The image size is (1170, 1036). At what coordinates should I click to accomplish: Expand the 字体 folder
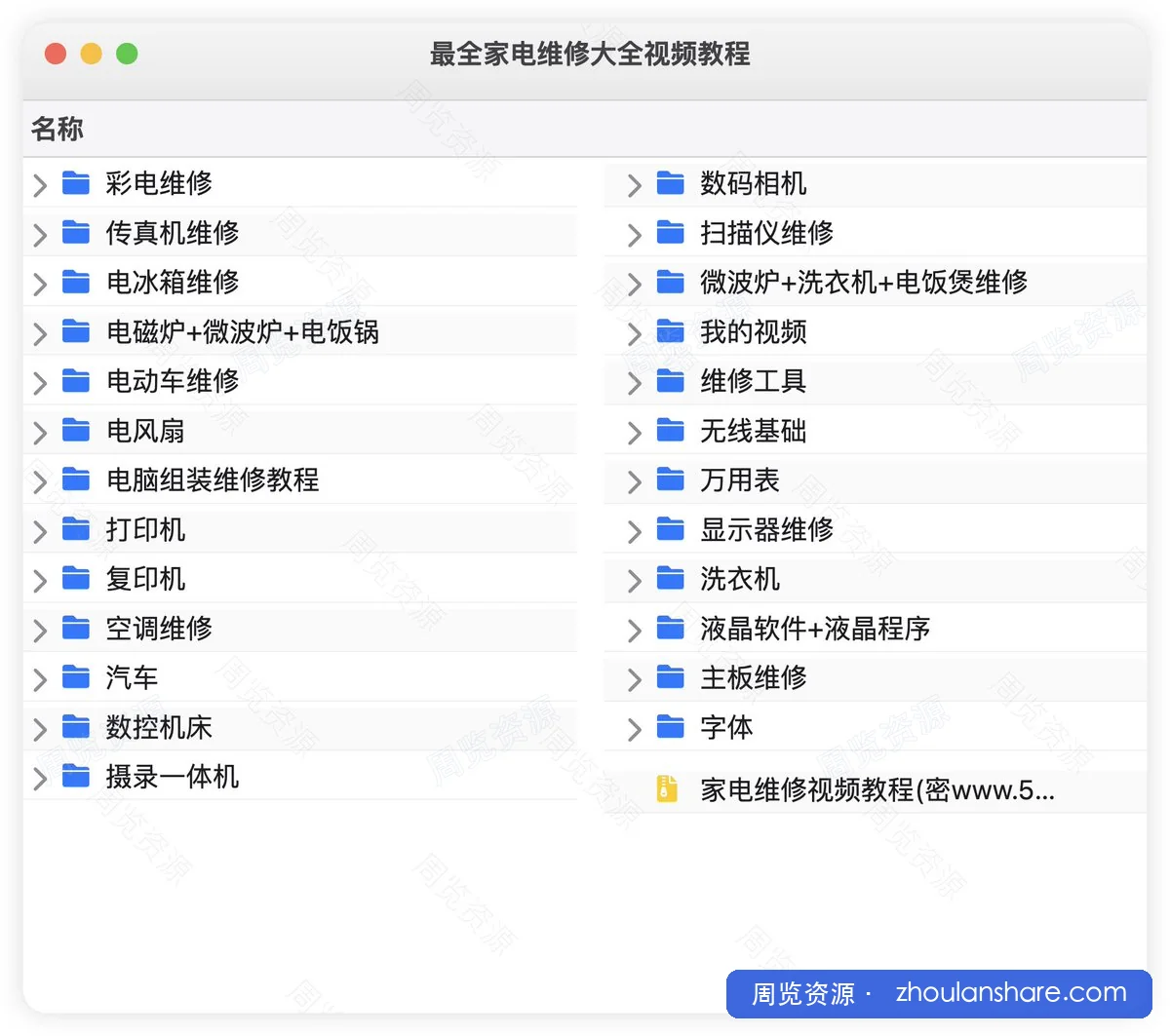(x=635, y=729)
